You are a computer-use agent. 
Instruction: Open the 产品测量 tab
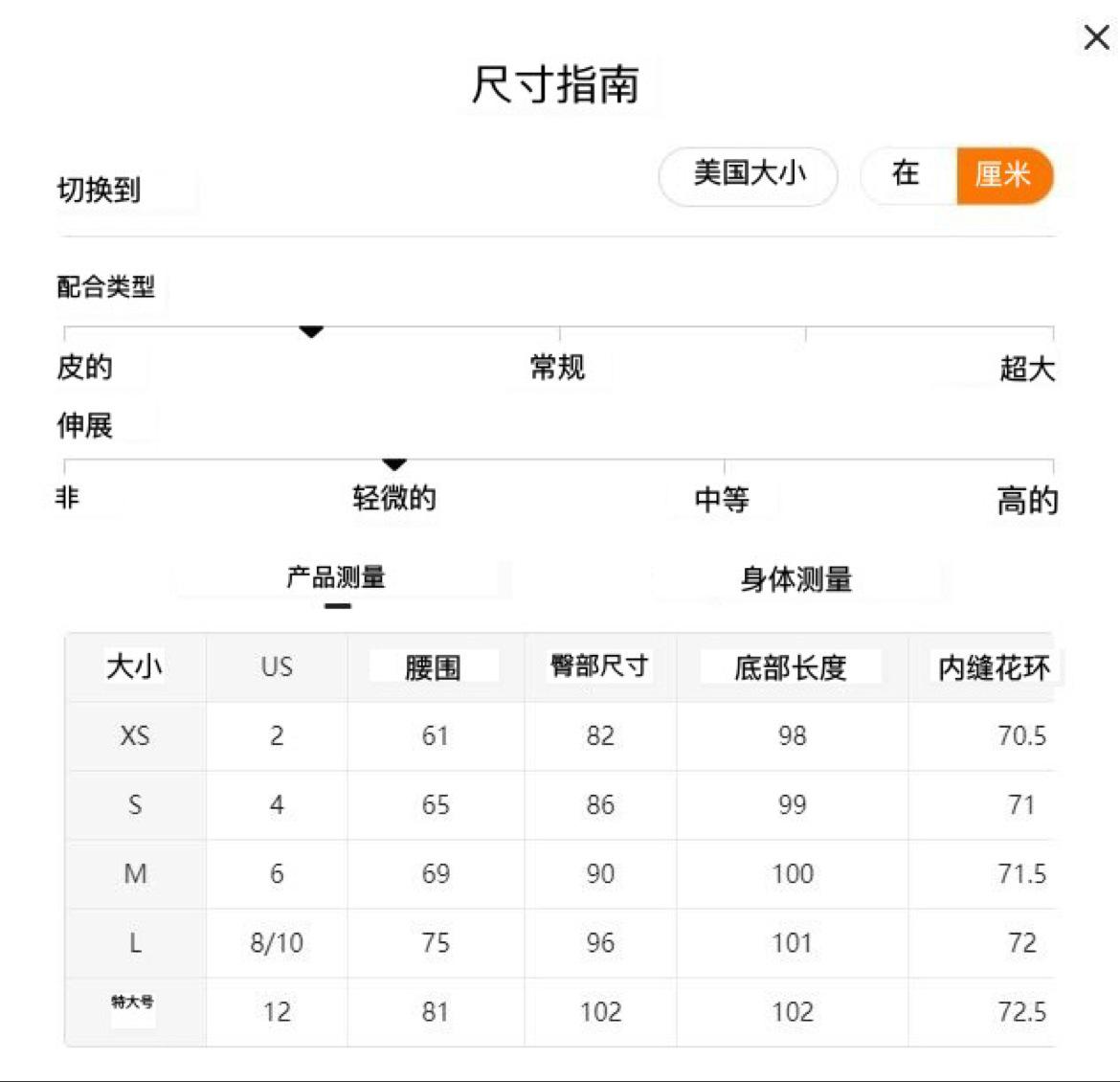336,578
